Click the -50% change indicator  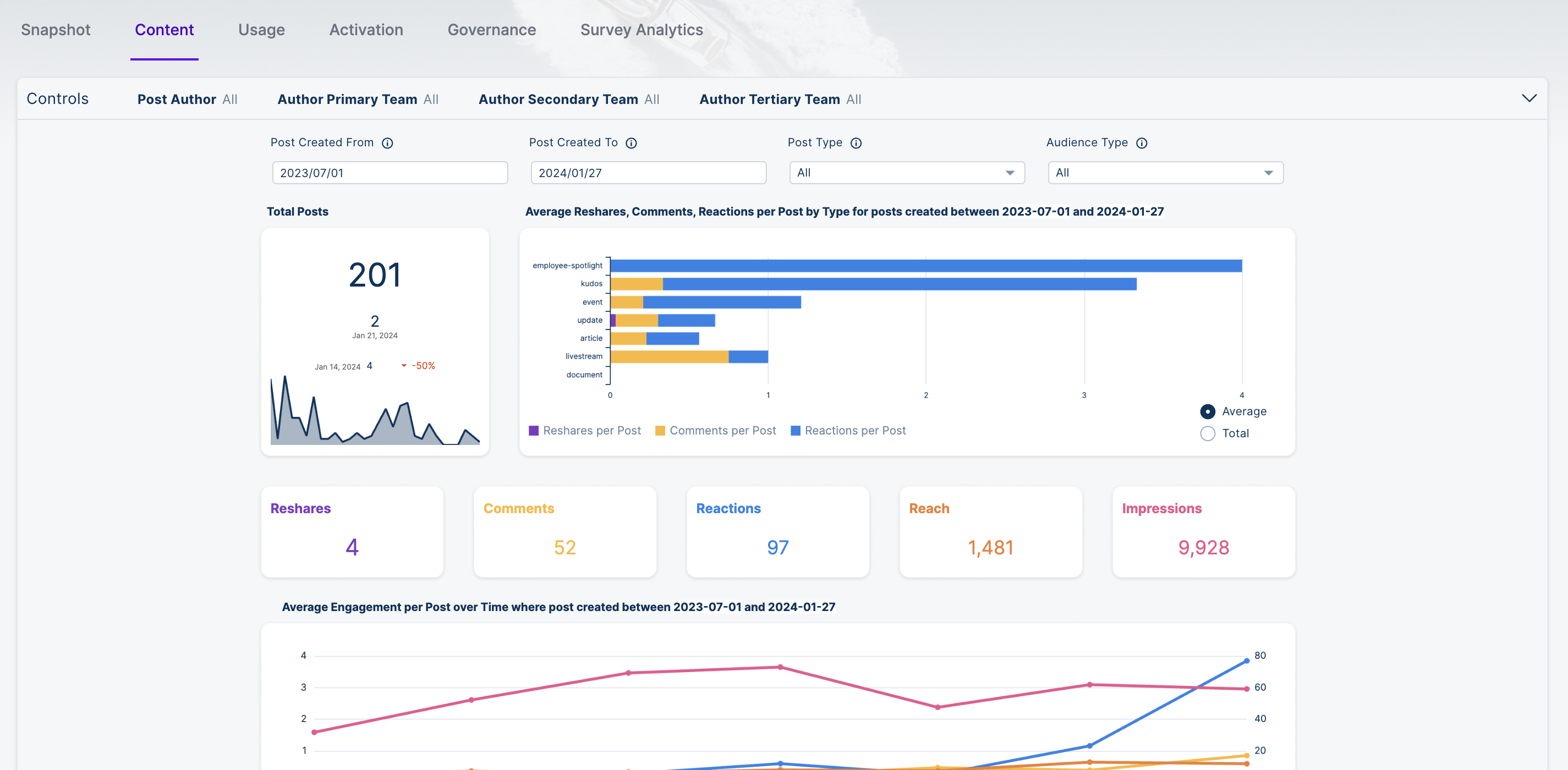coord(418,366)
